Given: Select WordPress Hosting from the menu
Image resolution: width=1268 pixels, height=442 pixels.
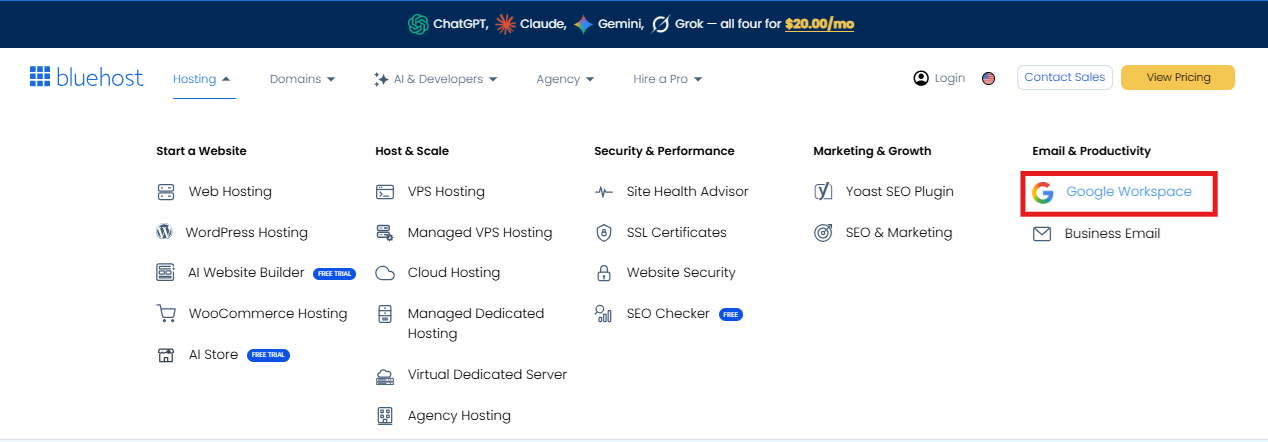Looking at the screenshot, I should tap(247, 232).
